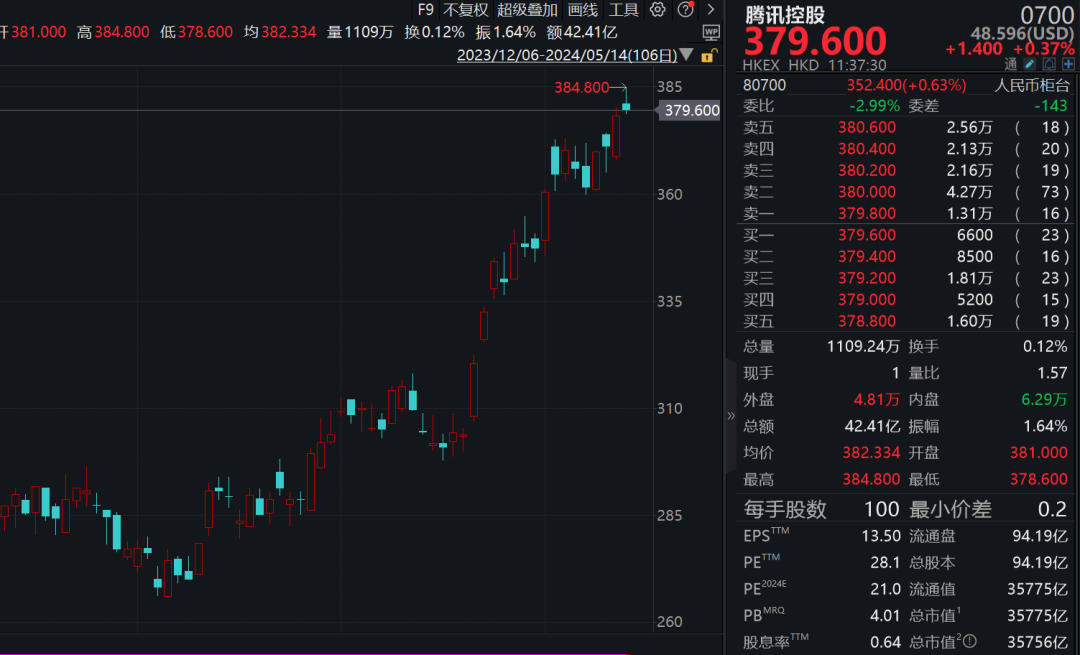Click the 最小价差 value 0.2

[x=1052, y=509]
